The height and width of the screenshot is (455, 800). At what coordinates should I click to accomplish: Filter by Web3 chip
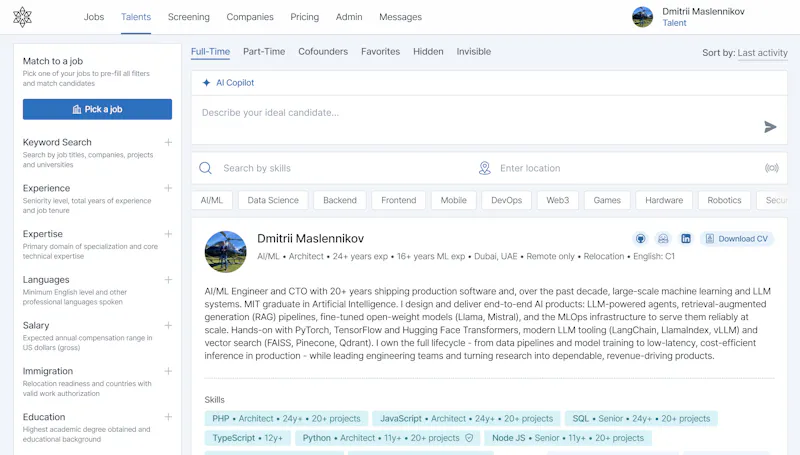tap(558, 200)
